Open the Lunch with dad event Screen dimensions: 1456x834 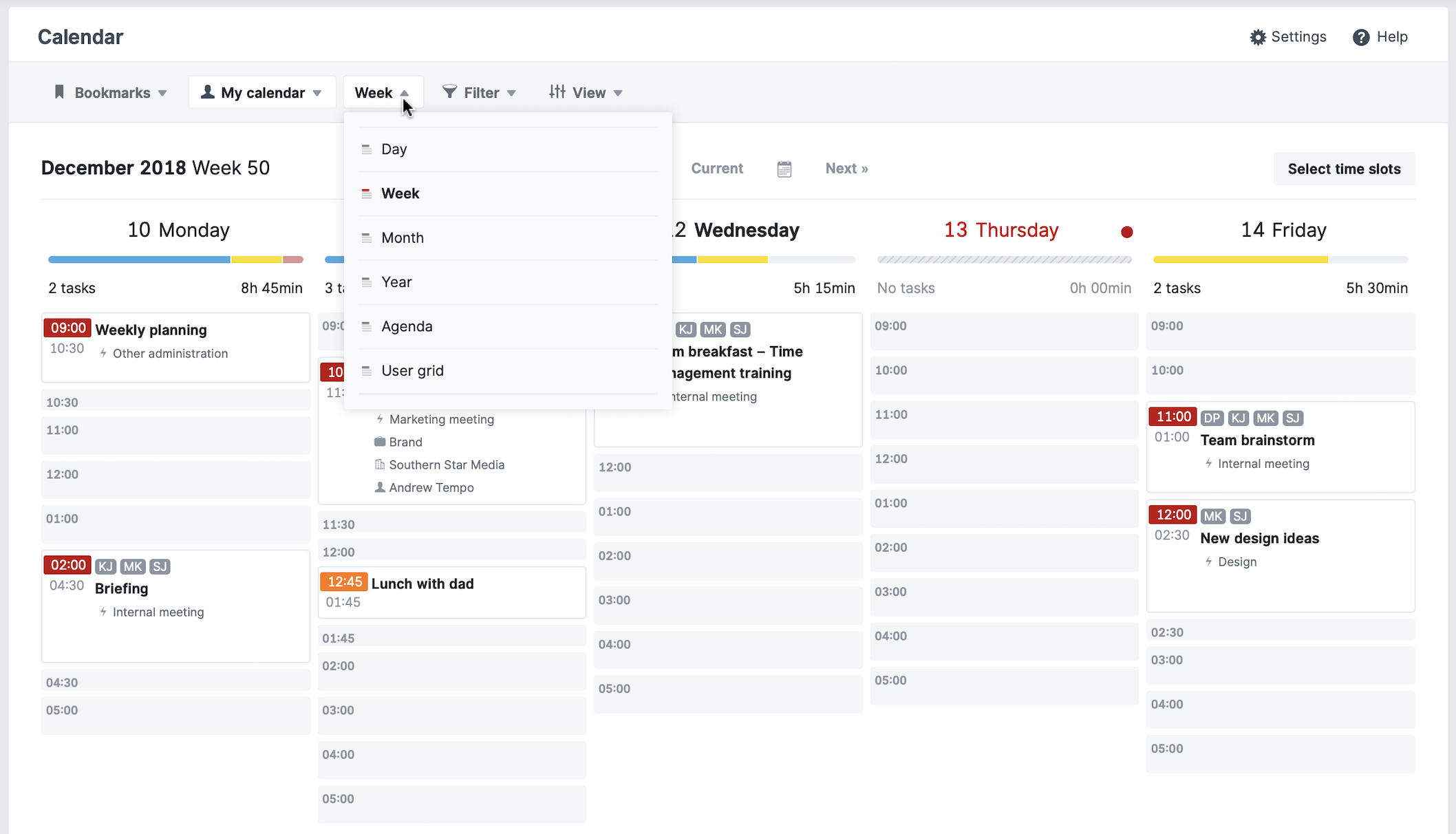coord(452,592)
